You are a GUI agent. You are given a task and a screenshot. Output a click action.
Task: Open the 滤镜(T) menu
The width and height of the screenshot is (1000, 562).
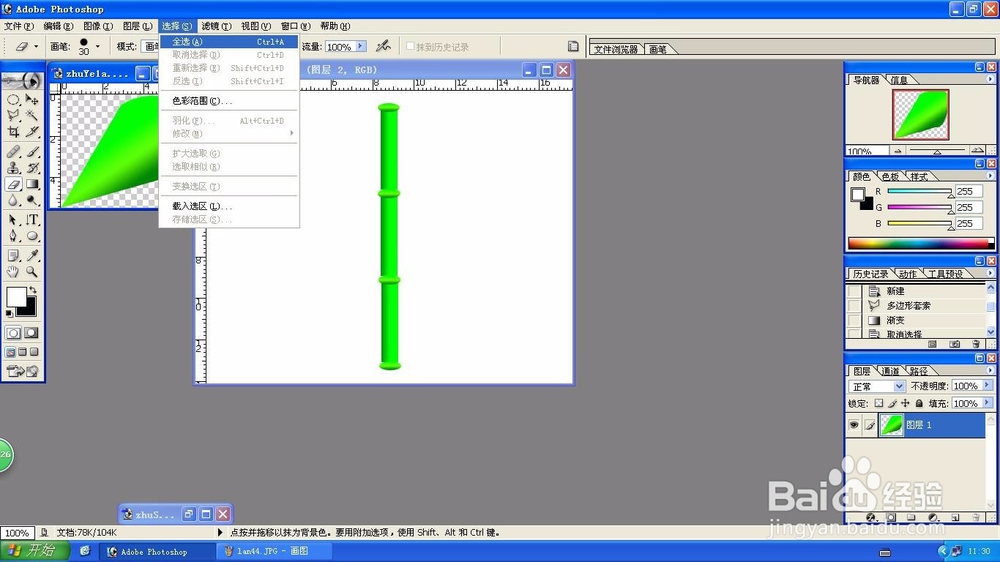coord(216,26)
